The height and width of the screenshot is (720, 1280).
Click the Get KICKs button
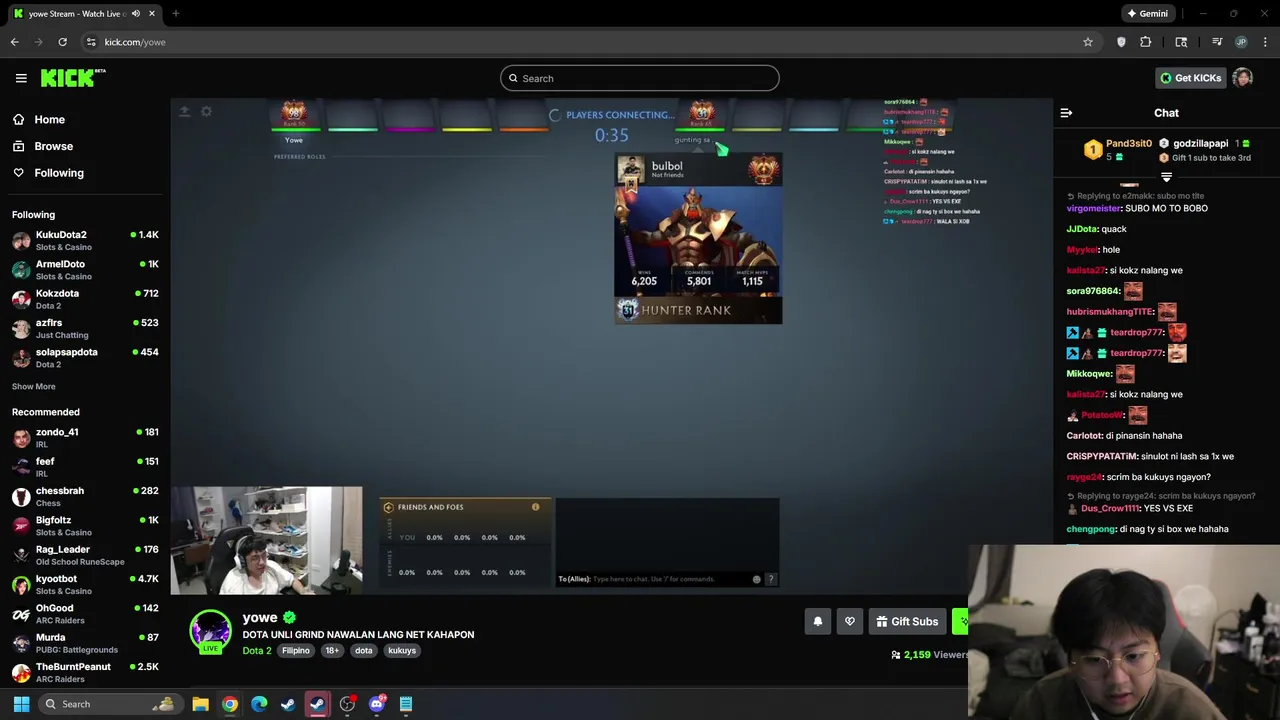click(1190, 78)
